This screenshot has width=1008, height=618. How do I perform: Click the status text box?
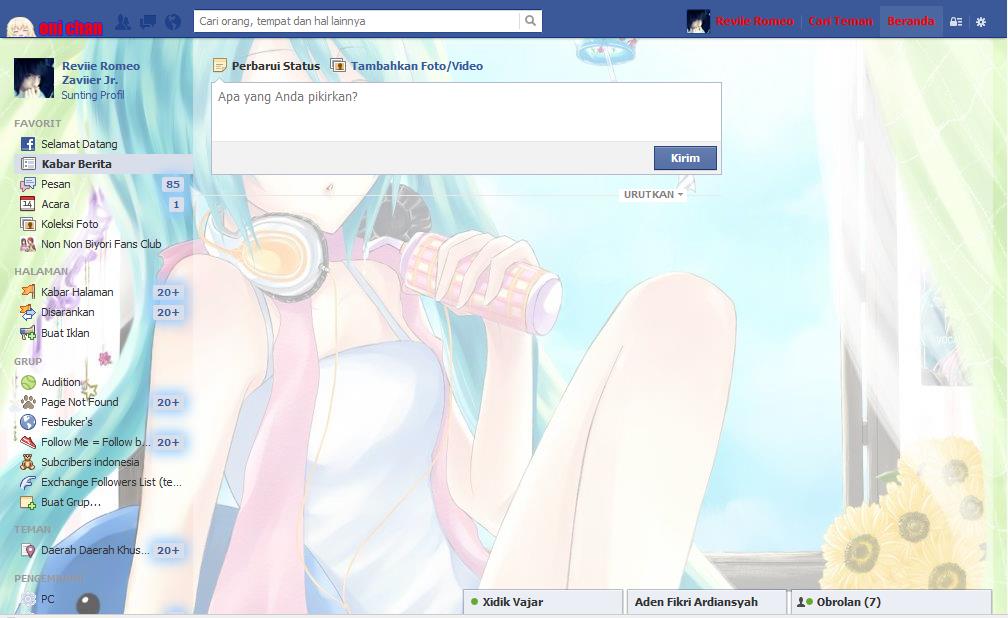466,112
